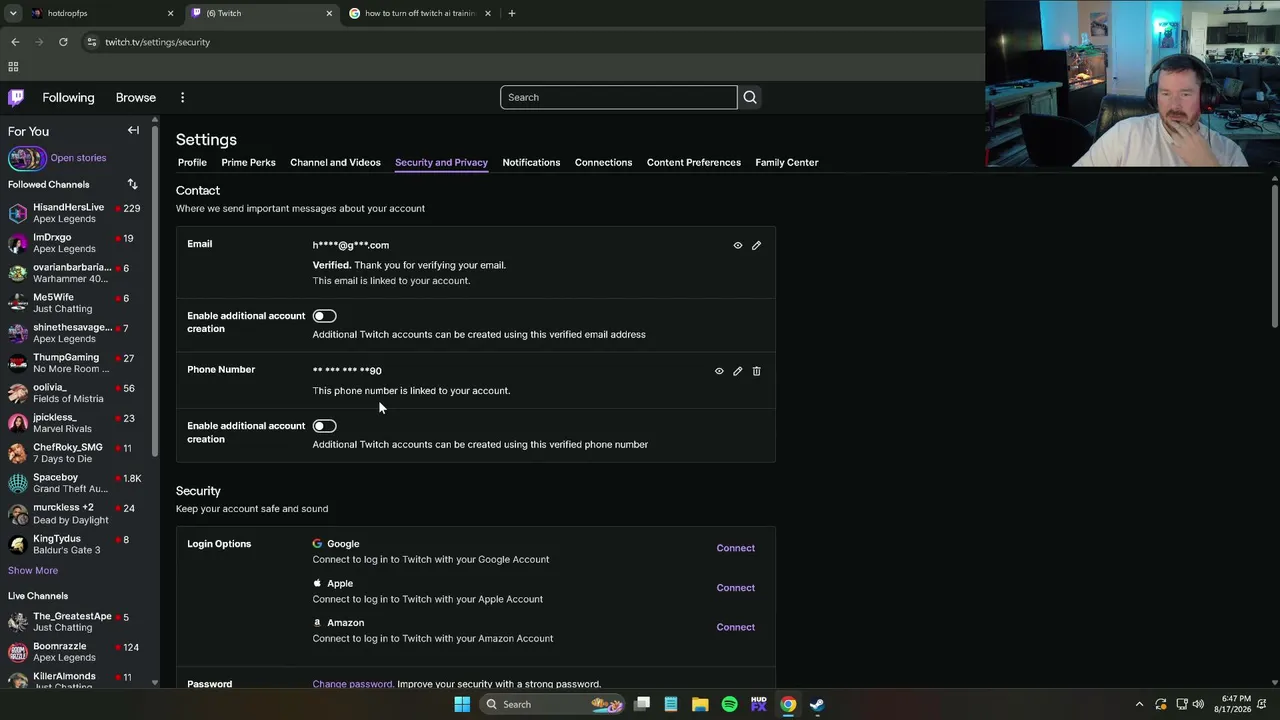Click the Change password link

tap(352, 684)
